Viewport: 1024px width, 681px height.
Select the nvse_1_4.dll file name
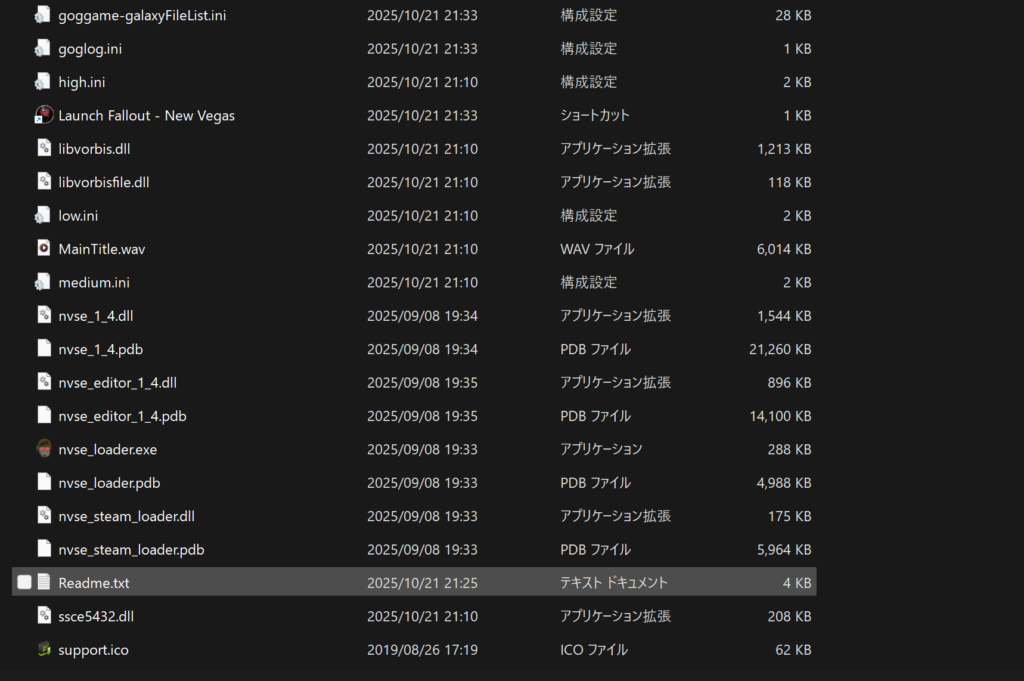coord(95,316)
